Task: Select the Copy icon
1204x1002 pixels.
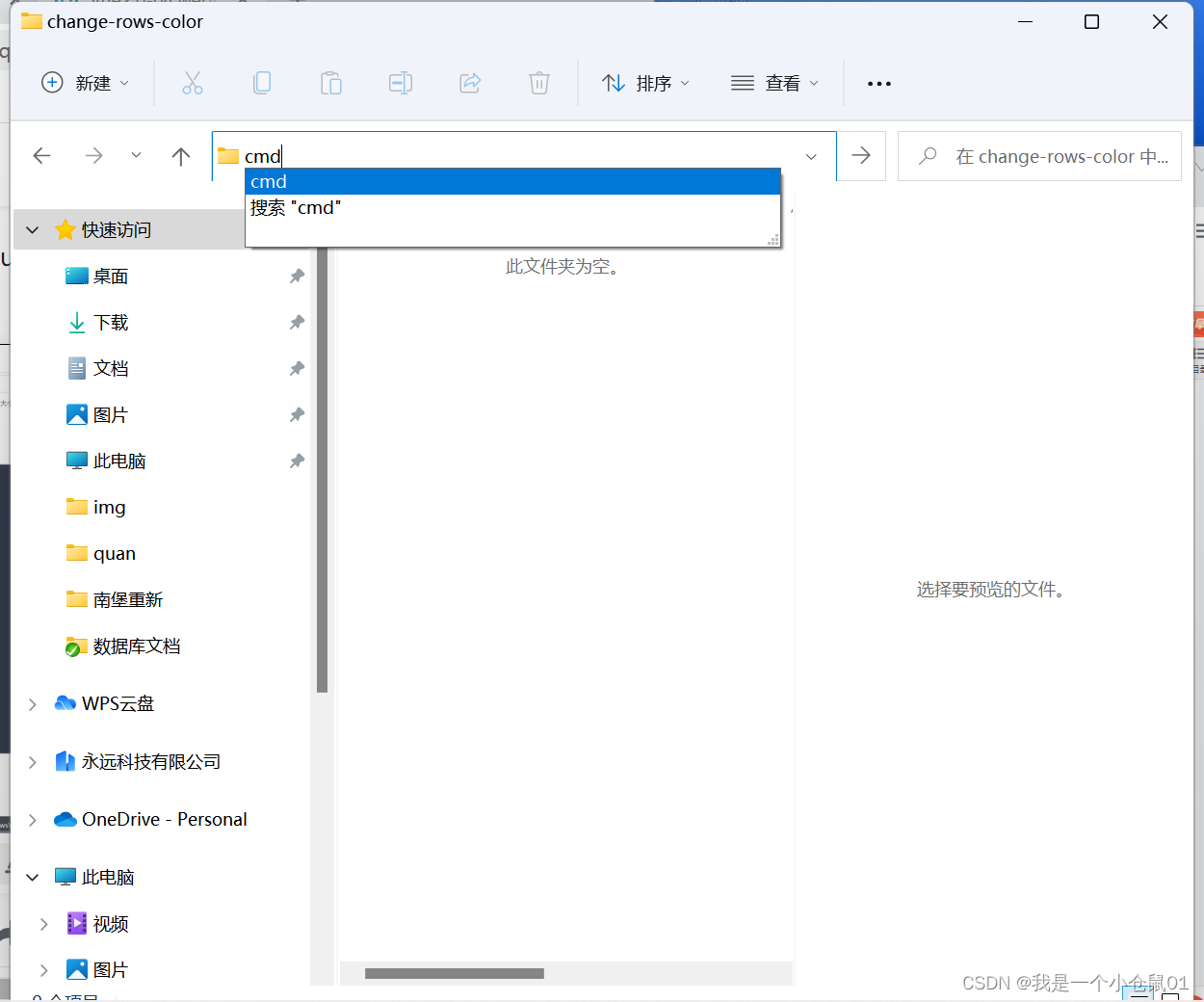Action: pos(262,83)
